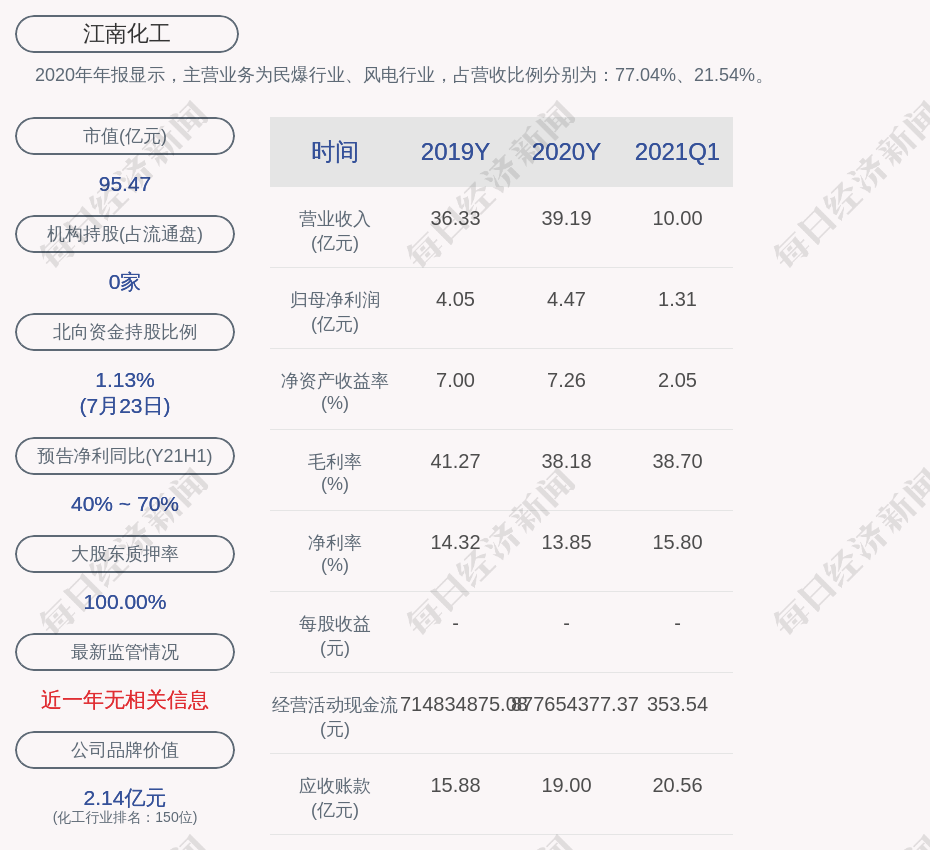This screenshot has height=850, width=930.
Task: Select the 毛利率 row label
Action: click(335, 473)
